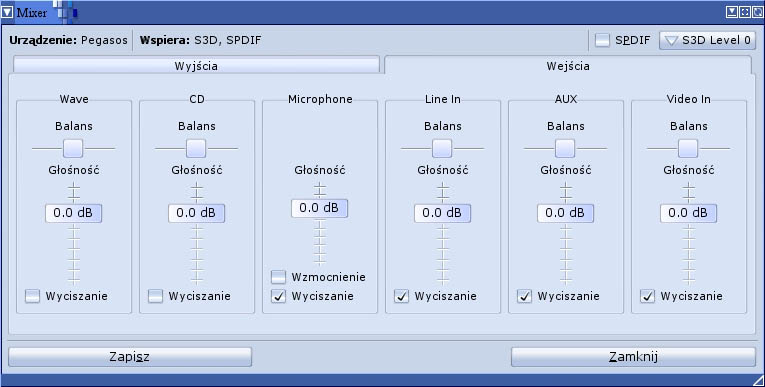Click the depth gadget in the title bar
Image resolution: width=765 pixels, height=387 pixels.
click(x=758, y=12)
